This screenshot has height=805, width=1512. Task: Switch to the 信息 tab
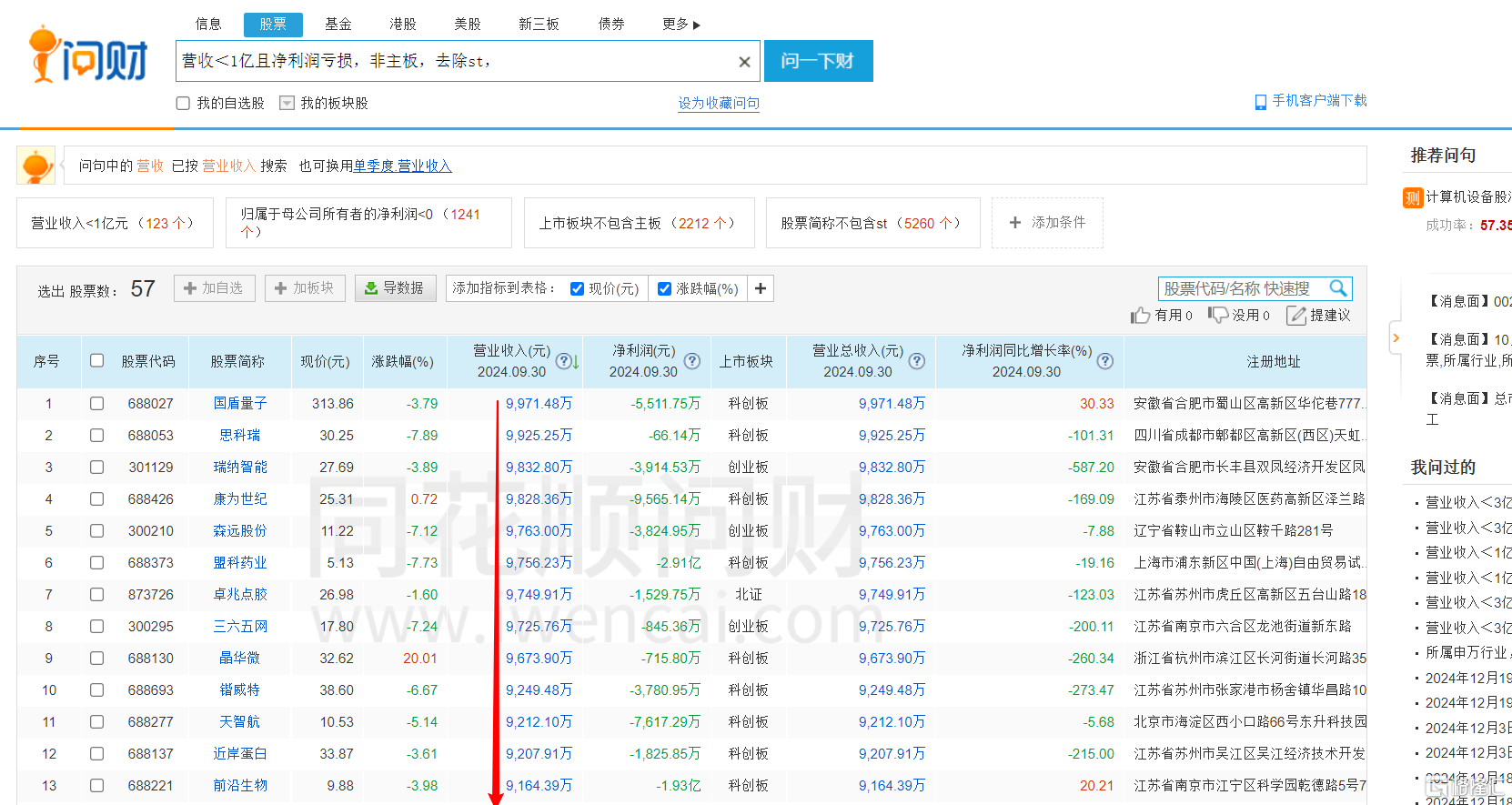208,25
